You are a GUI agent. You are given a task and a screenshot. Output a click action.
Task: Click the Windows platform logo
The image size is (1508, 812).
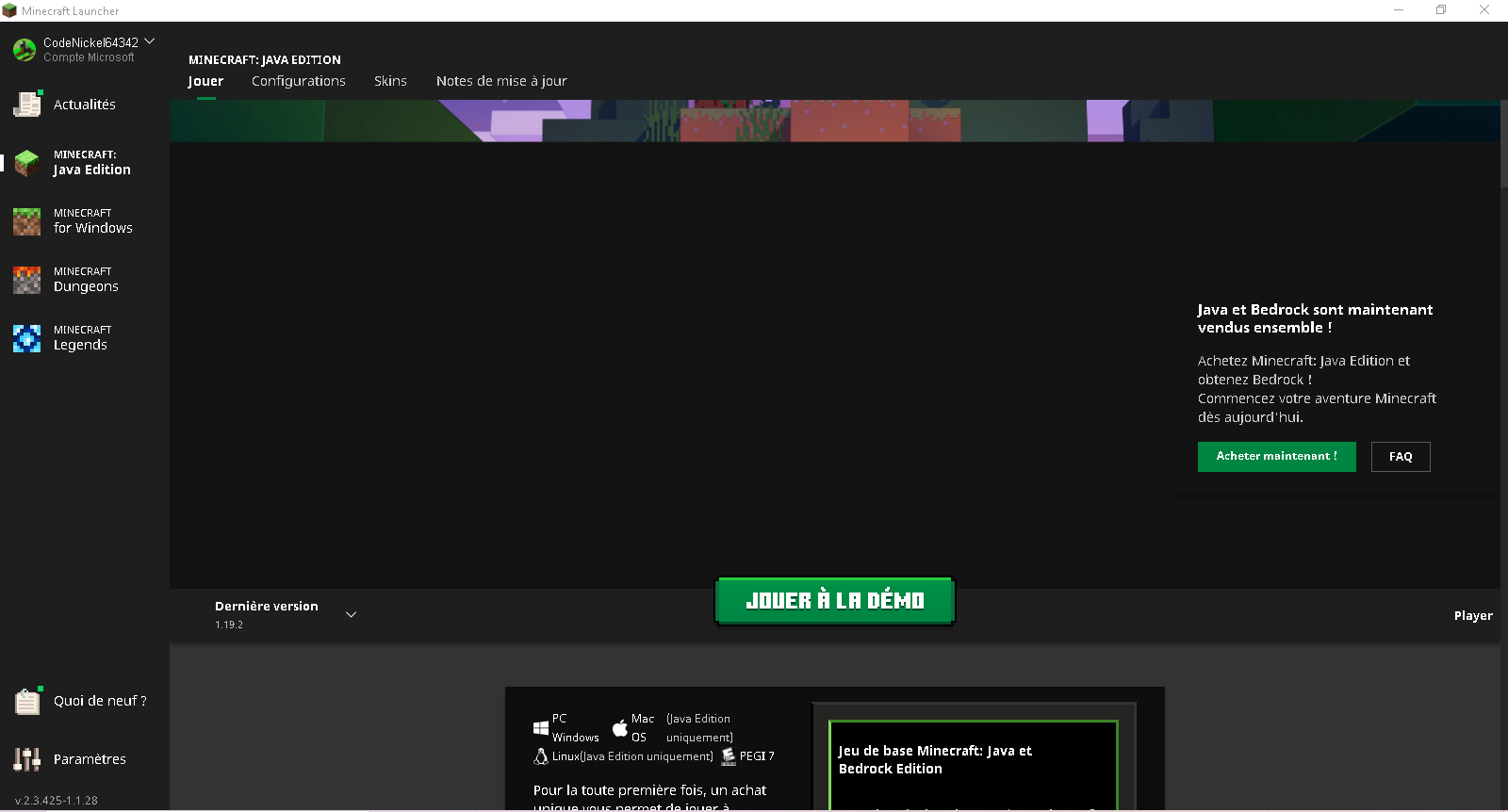click(x=541, y=728)
